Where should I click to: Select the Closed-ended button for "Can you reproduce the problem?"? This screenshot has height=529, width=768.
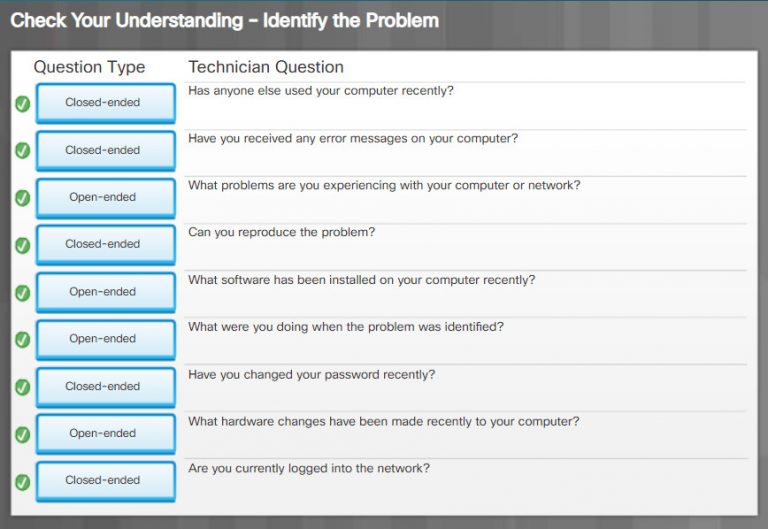(105, 245)
